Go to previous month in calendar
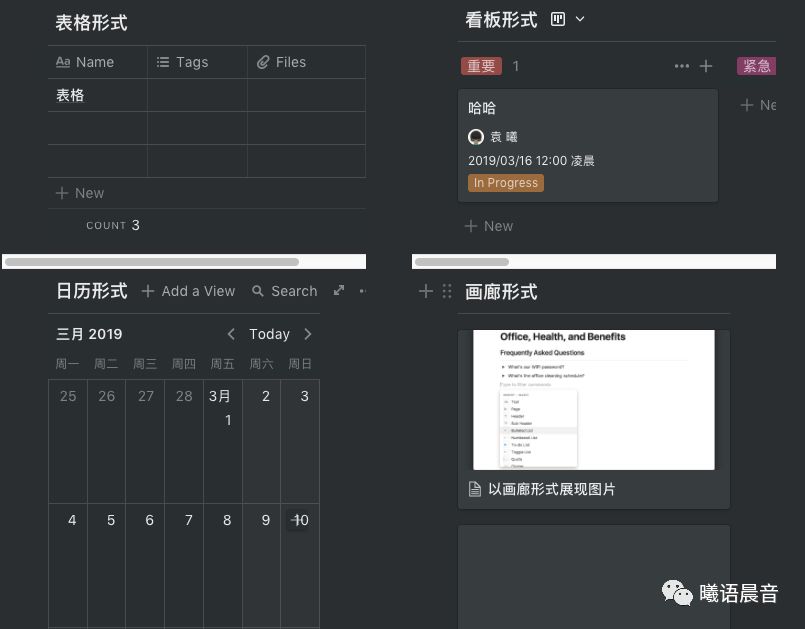Viewport: 805px width, 629px height. click(231, 334)
